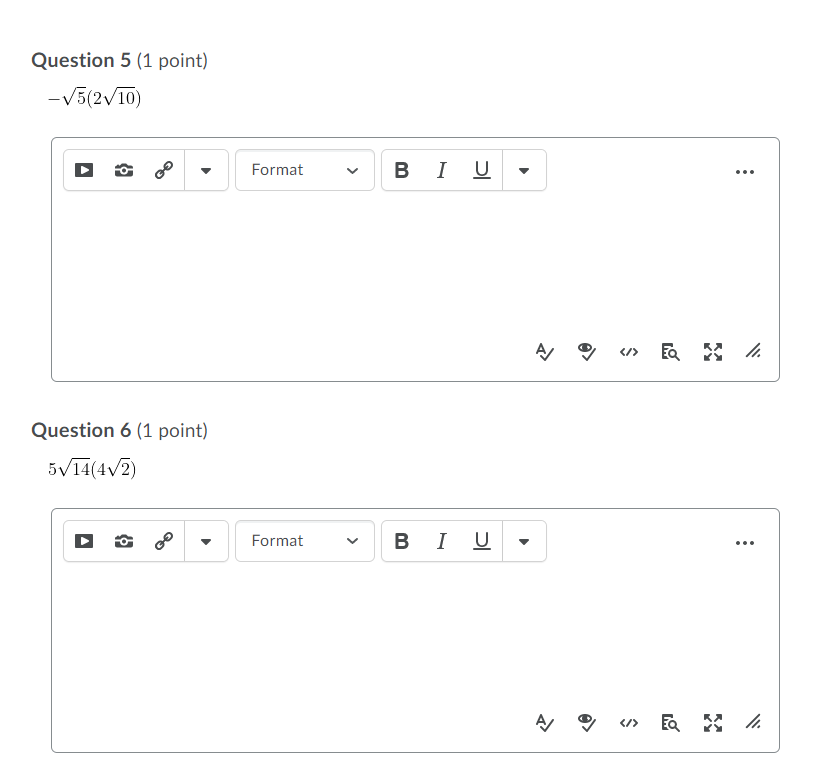
Task: Insert a Quicklink in Question 5 answer
Action: click(x=163, y=170)
